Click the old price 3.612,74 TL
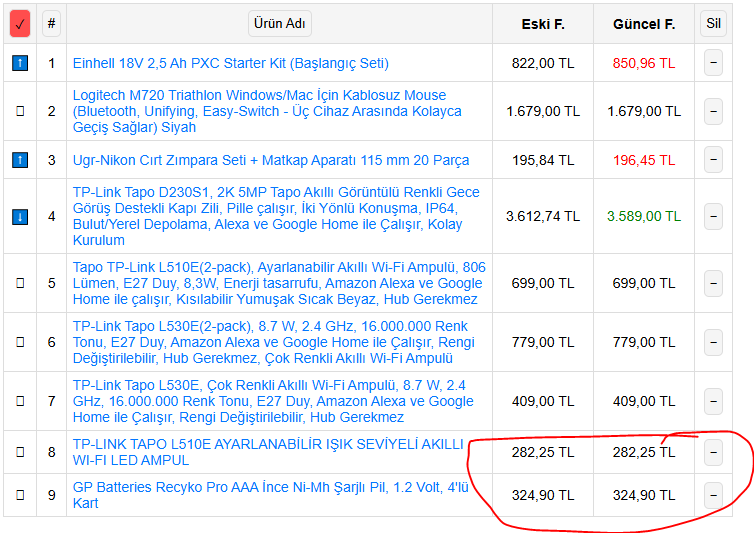The image size is (754, 533). click(543, 216)
